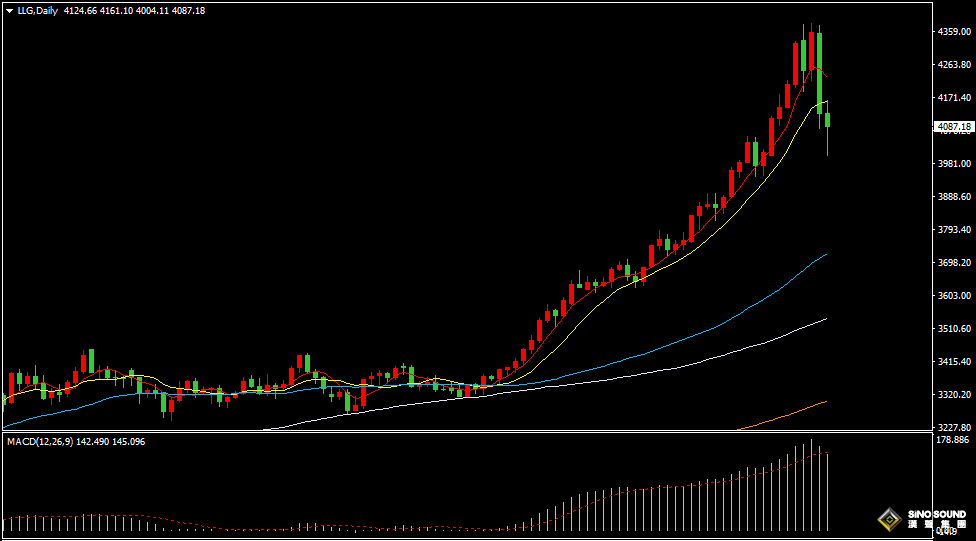This screenshot has width=976, height=541.
Task: Click the 3227.80 price axis label
Action: point(954,428)
